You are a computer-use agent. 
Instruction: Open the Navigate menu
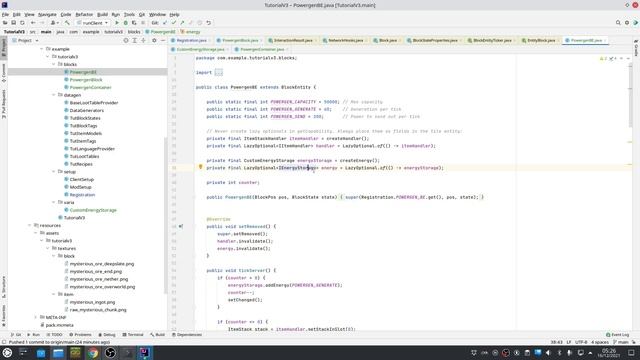pyautogui.click(x=47, y=14)
